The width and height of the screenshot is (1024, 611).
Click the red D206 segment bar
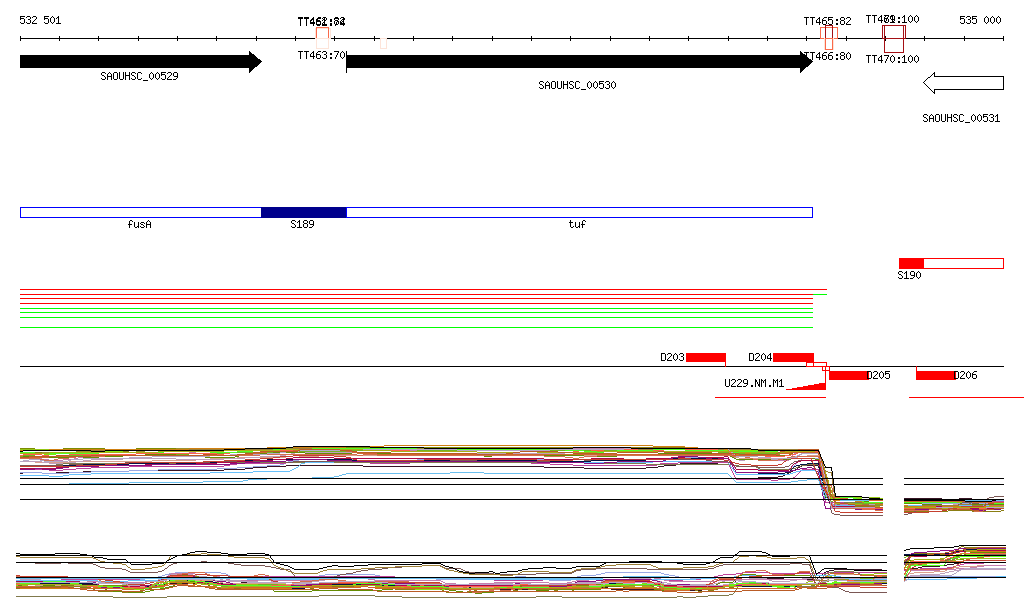click(935, 375)
